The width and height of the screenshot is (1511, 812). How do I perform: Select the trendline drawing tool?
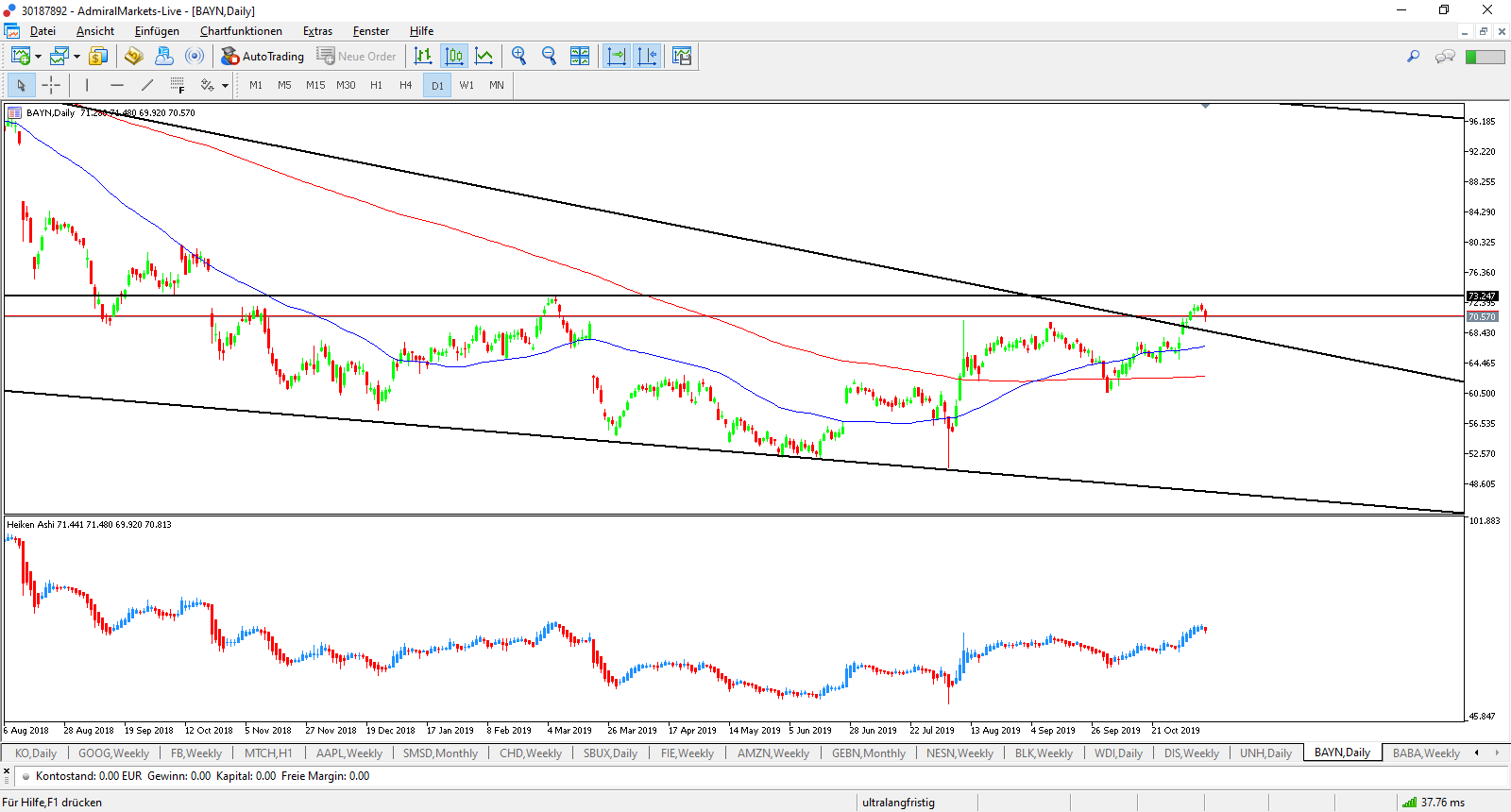coord(147,85)
